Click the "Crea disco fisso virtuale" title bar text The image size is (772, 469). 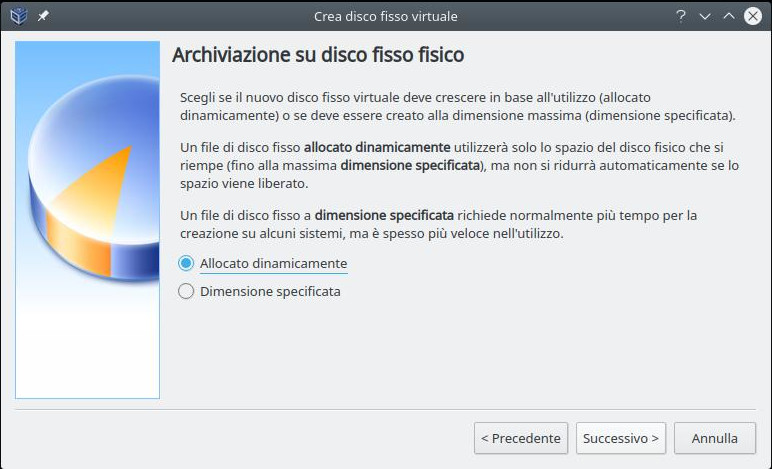[385, 16]
